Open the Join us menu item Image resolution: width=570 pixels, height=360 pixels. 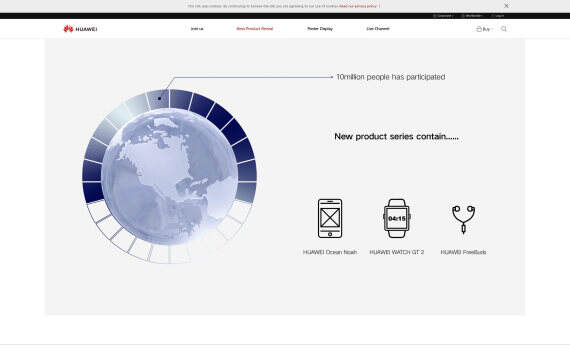(x=197, y=29)
